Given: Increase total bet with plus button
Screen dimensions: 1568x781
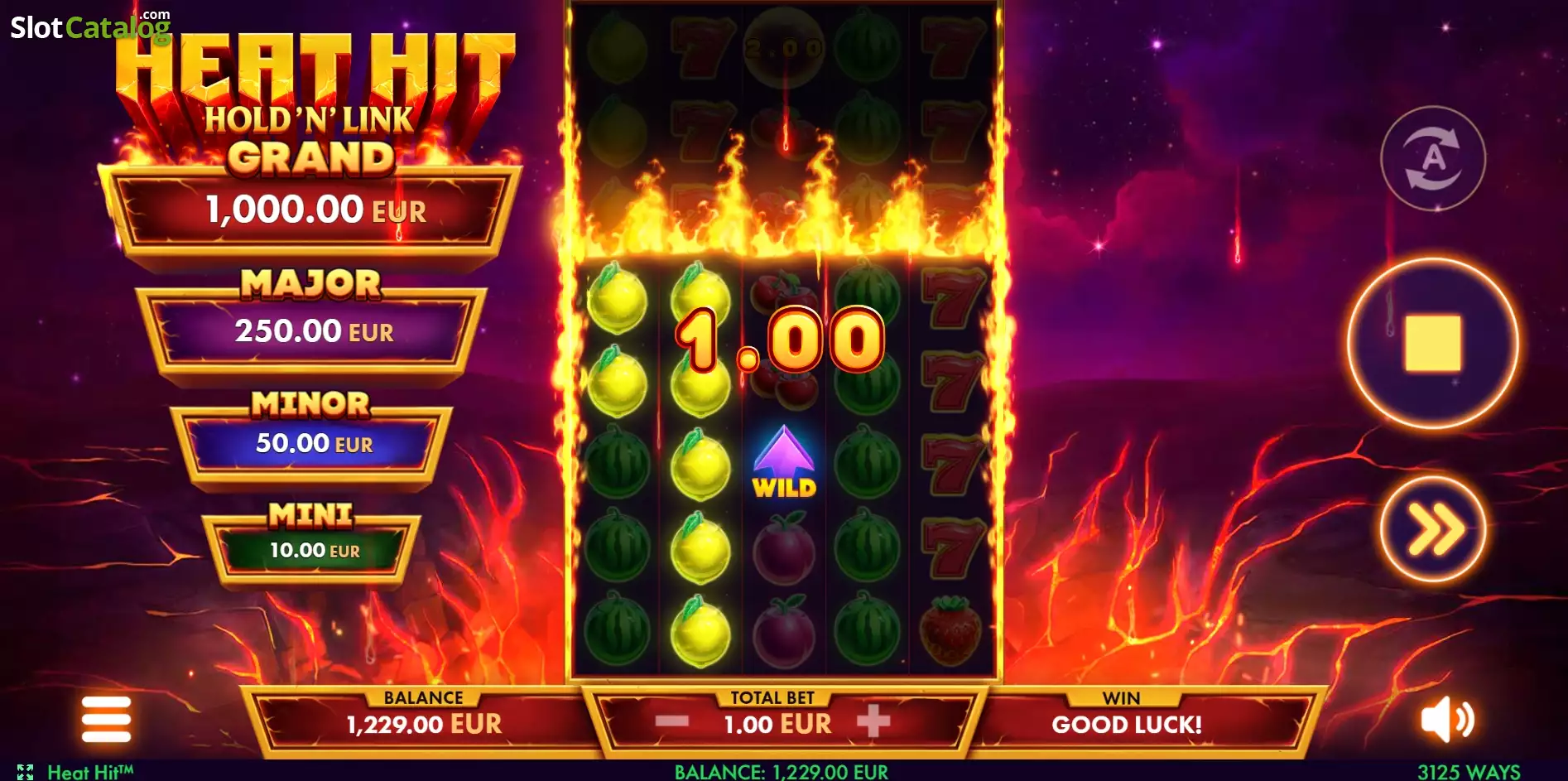Looking at the screenshot, I should point(873,721).
